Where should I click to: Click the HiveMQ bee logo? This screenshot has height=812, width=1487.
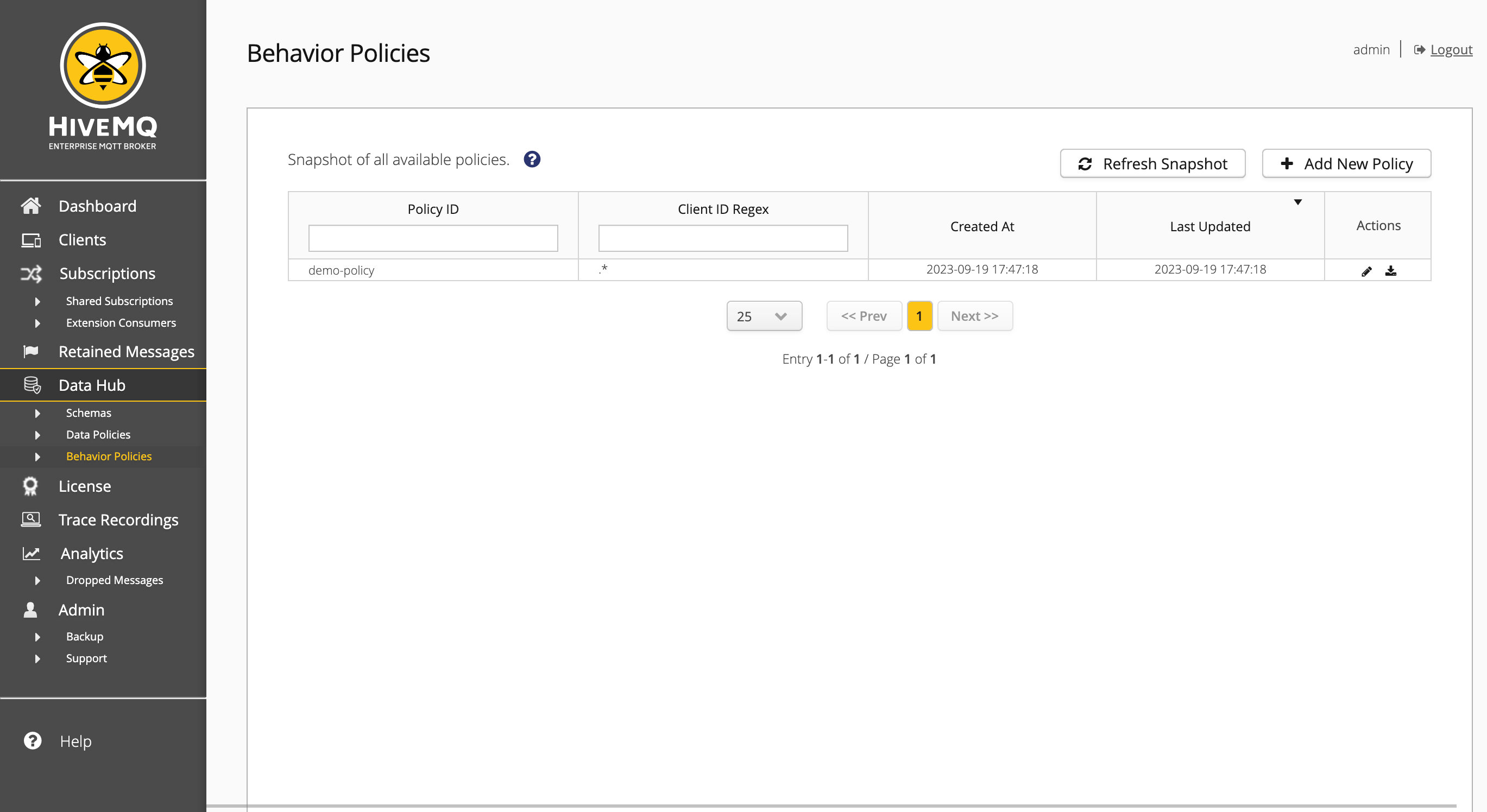click(103, 65)
